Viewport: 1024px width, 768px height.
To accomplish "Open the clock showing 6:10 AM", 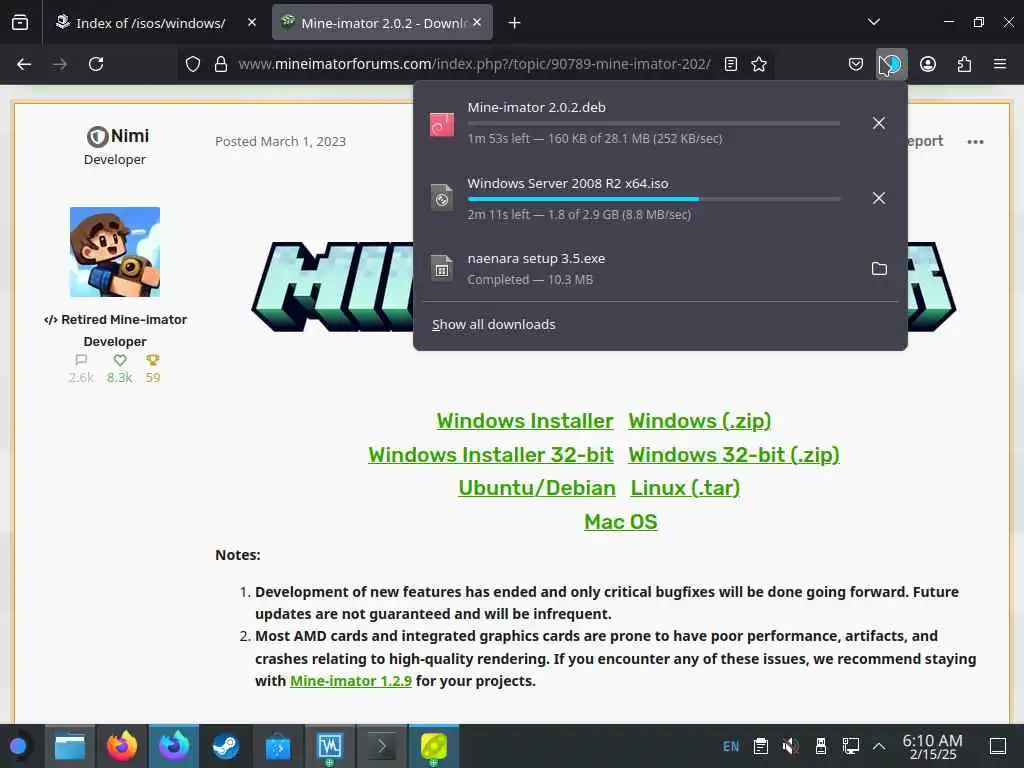I will pyautogui.click(x=932, y=746).
